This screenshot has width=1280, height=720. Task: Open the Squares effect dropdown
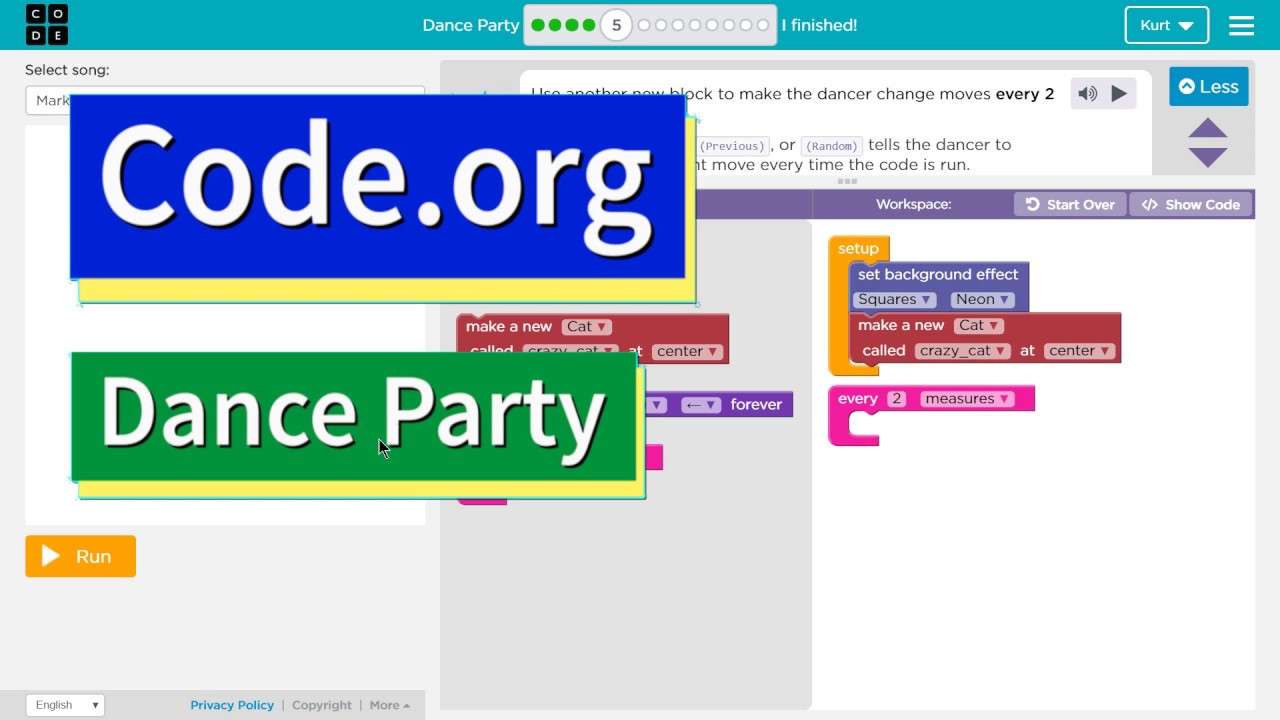coord(894,299)
